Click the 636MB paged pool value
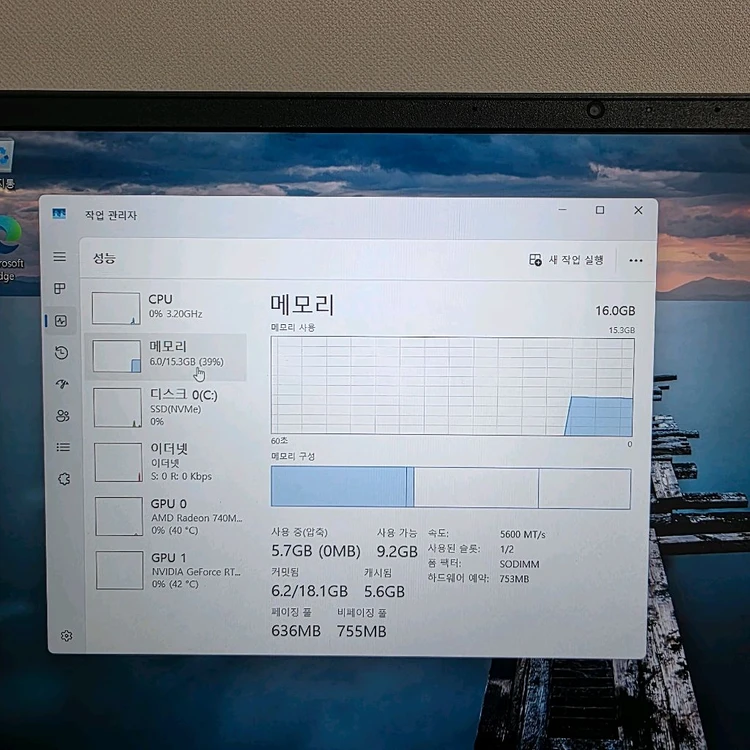 tap(296, 631)
